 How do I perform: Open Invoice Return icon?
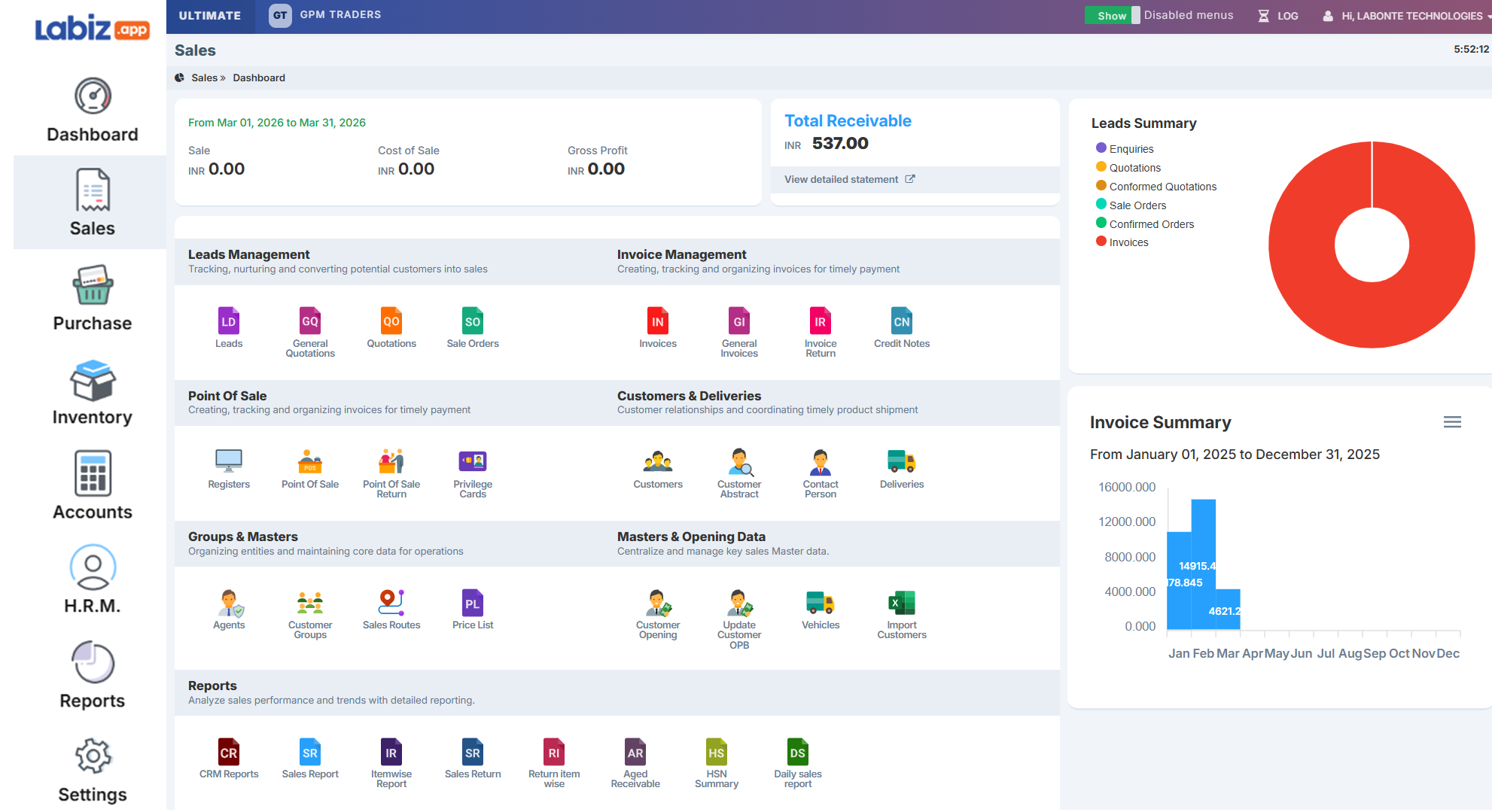[821, 321]
